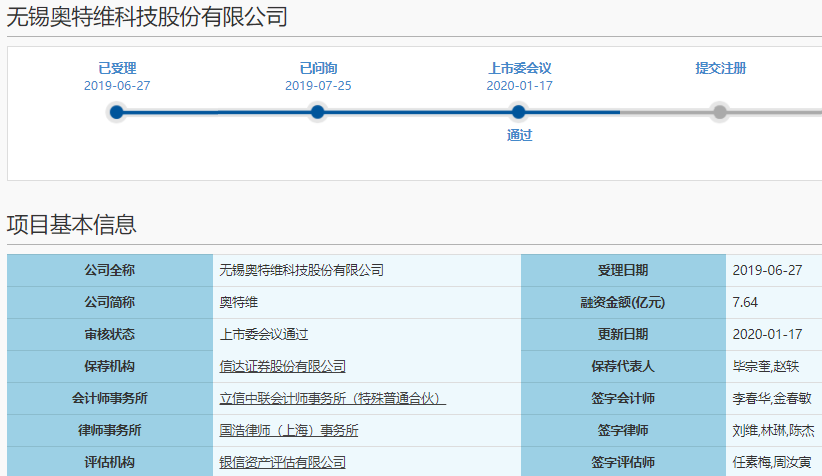Open 信达证券股份有限公司 sponsor link
The image size is (822, 476).
(x=283, y=367)
